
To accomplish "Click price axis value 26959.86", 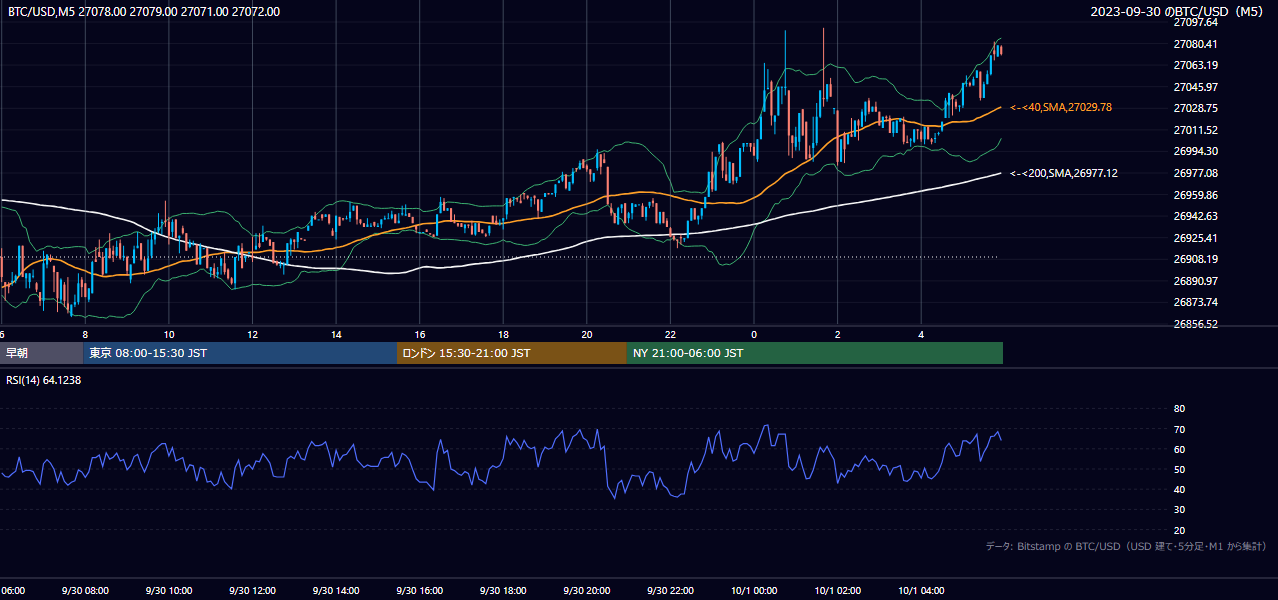I will point(1195,195).
